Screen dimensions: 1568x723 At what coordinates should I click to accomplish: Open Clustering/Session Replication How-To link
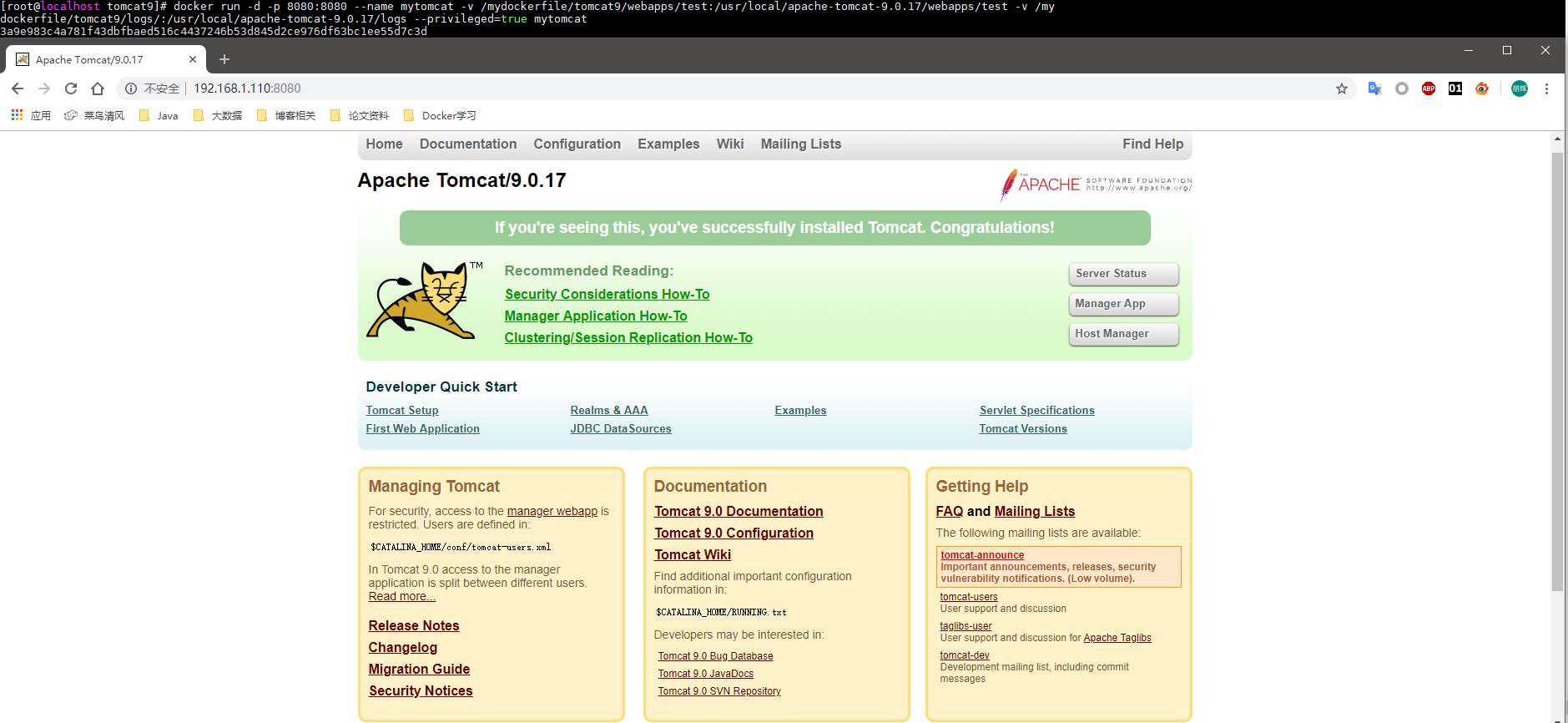pyautogui.click(x=628, y=337)
